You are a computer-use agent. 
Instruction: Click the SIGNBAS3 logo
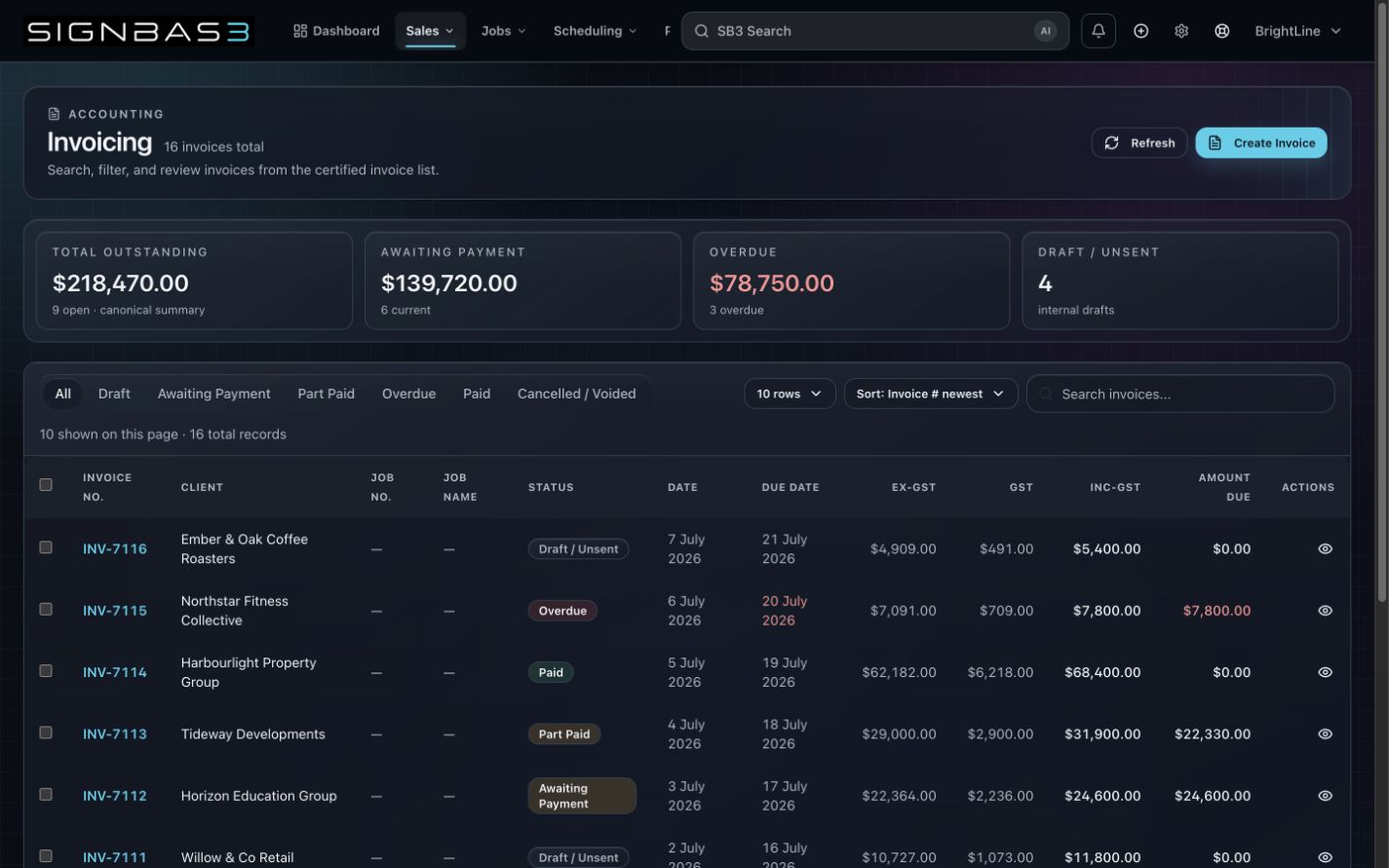click(138, 31)
